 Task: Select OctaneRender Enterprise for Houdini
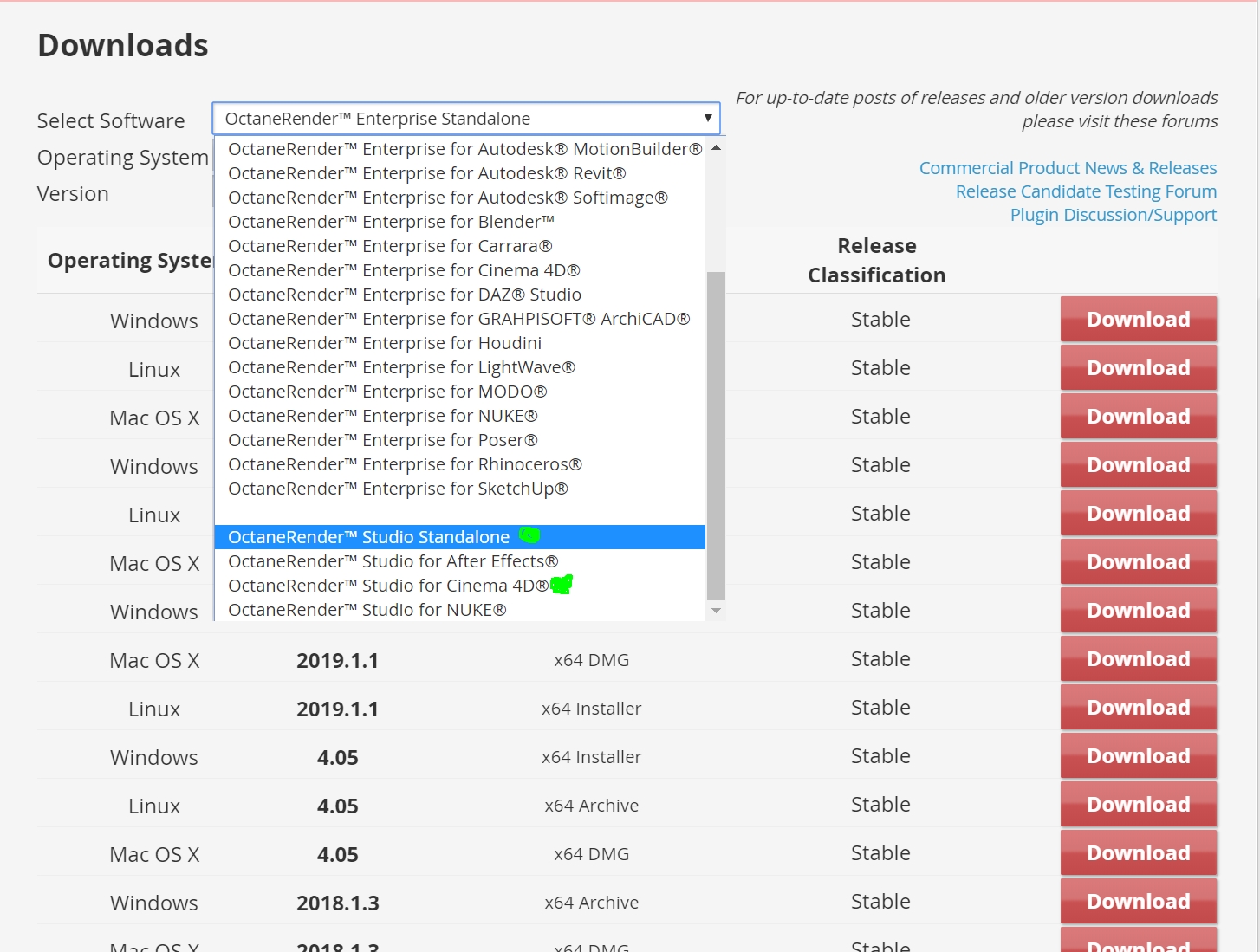click(460, 343)
